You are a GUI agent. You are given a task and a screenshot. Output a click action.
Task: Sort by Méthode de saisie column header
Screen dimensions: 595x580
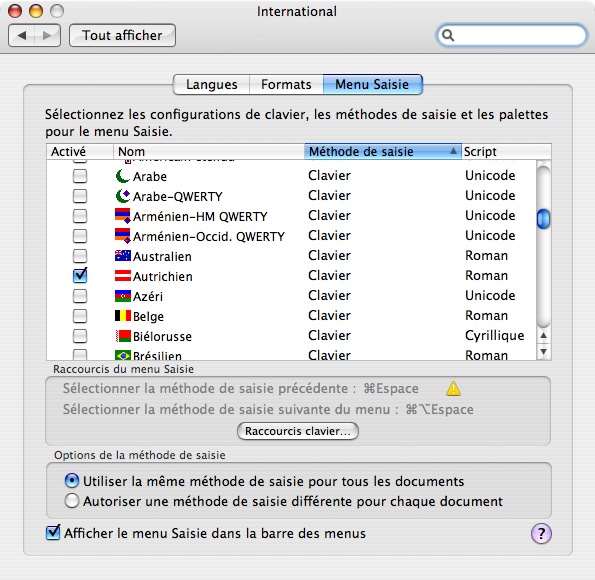pos(383,151)
